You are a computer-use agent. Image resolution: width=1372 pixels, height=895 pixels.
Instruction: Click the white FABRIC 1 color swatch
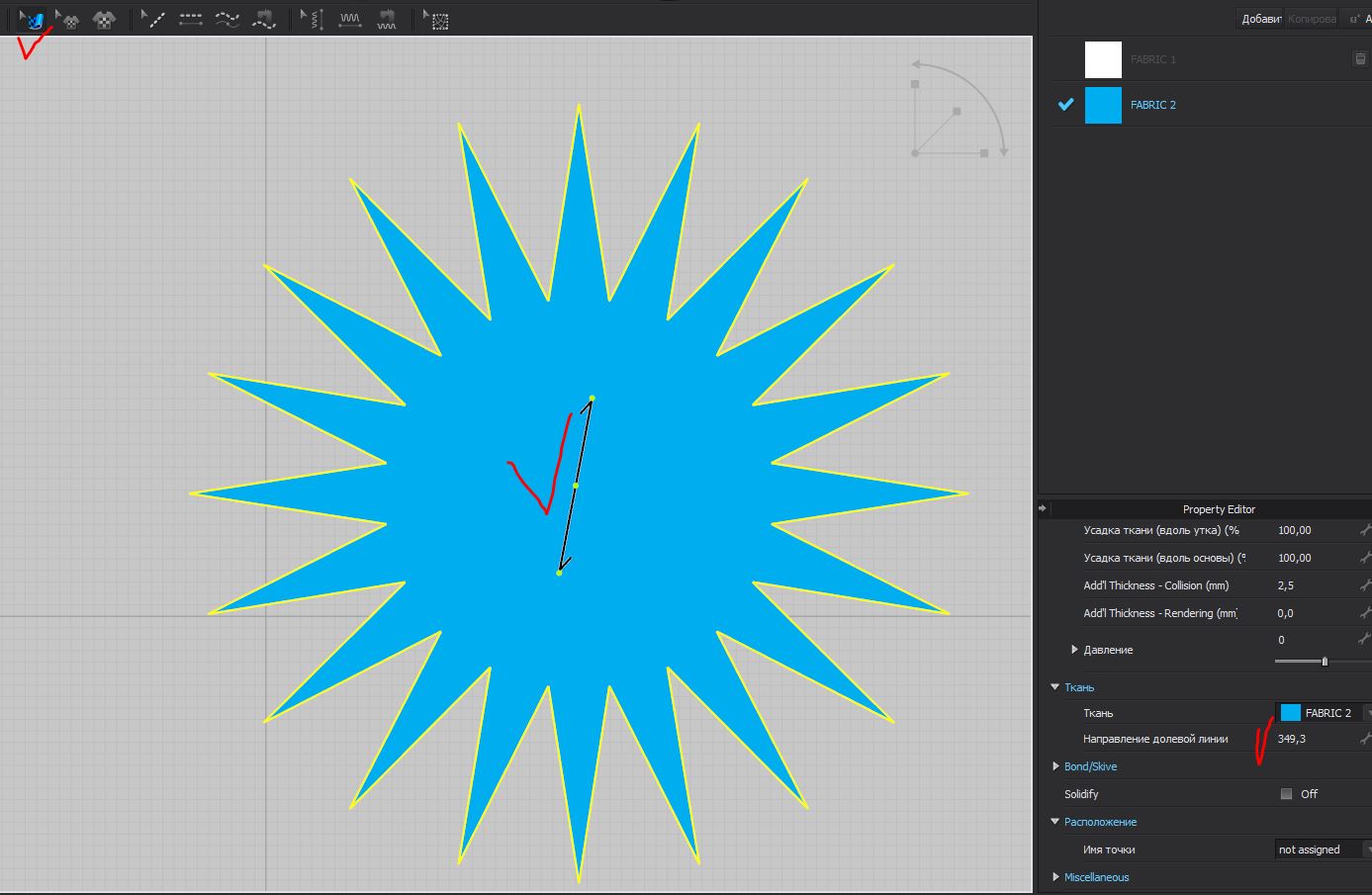[x=1103, y=59]
